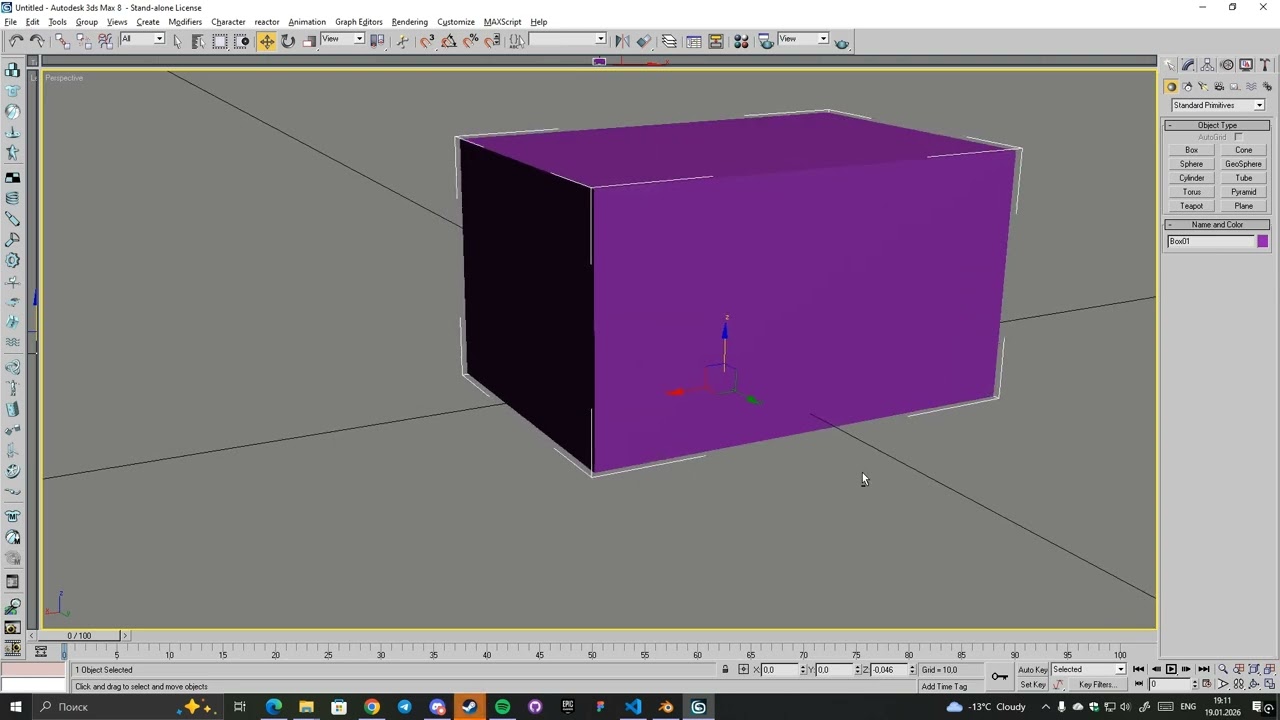
Task: Open the Graph Editors menu
Action: point(359,22)
